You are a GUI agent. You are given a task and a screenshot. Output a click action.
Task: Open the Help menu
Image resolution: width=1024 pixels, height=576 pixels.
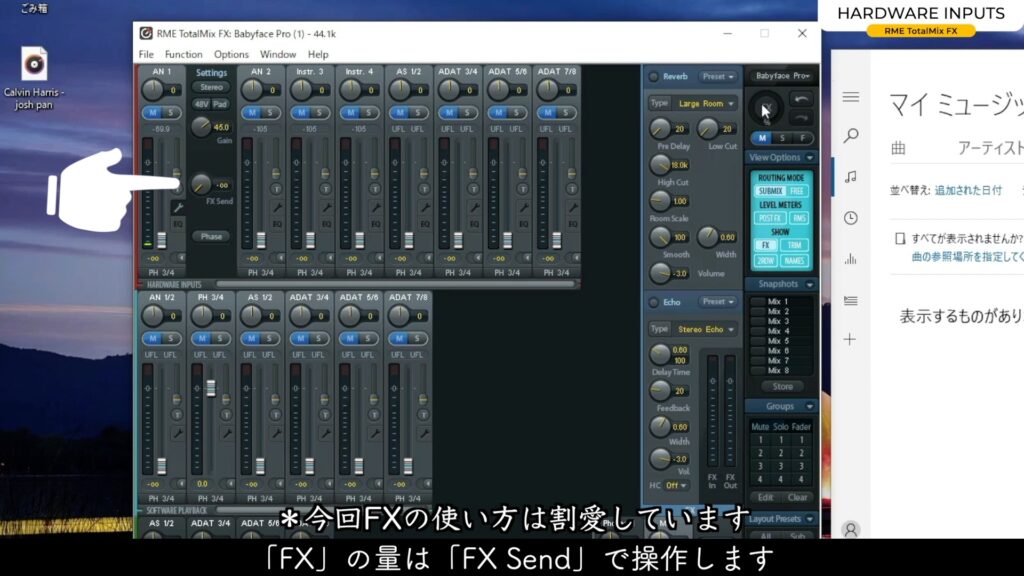318,54
